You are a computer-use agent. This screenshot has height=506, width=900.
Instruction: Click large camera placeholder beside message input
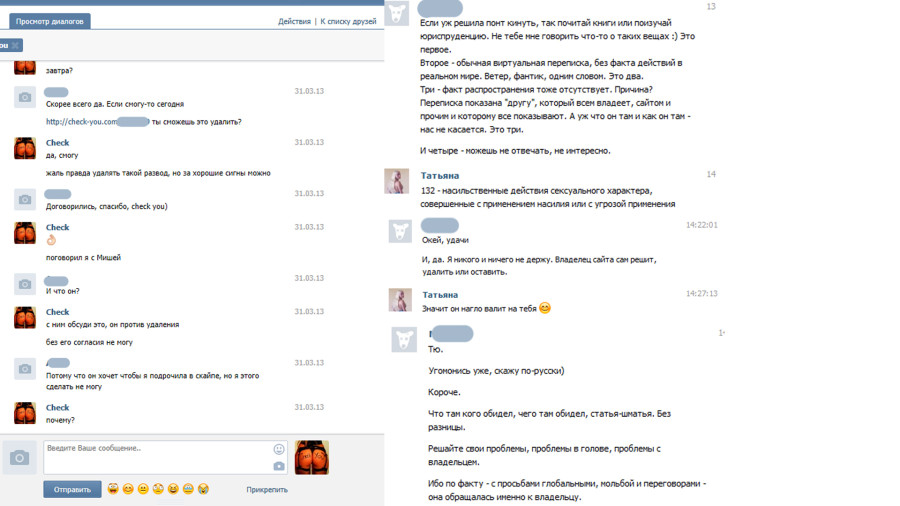click(20, 457)
